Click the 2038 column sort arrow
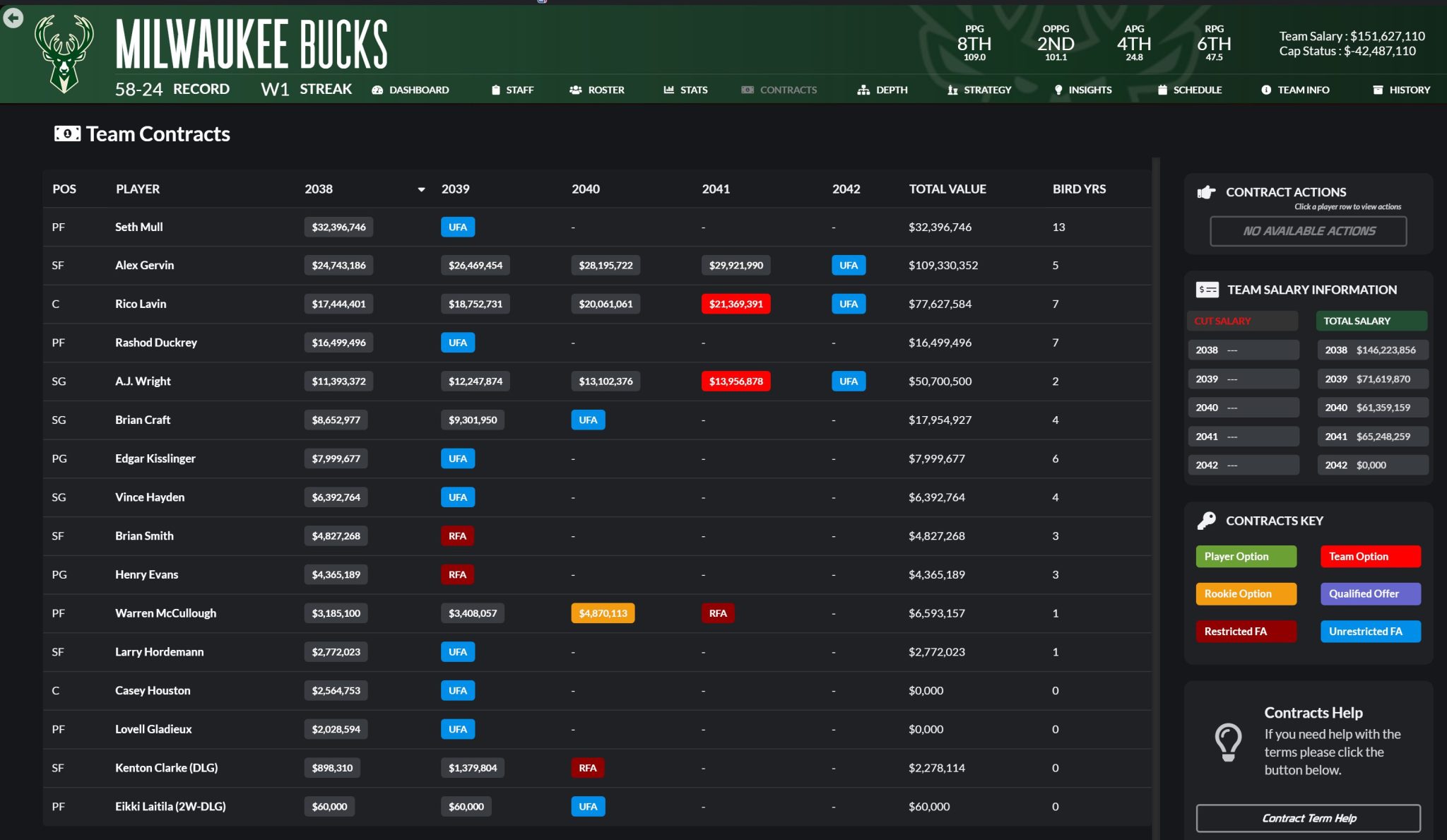1447x840 pixels. [x=421, y=190]
